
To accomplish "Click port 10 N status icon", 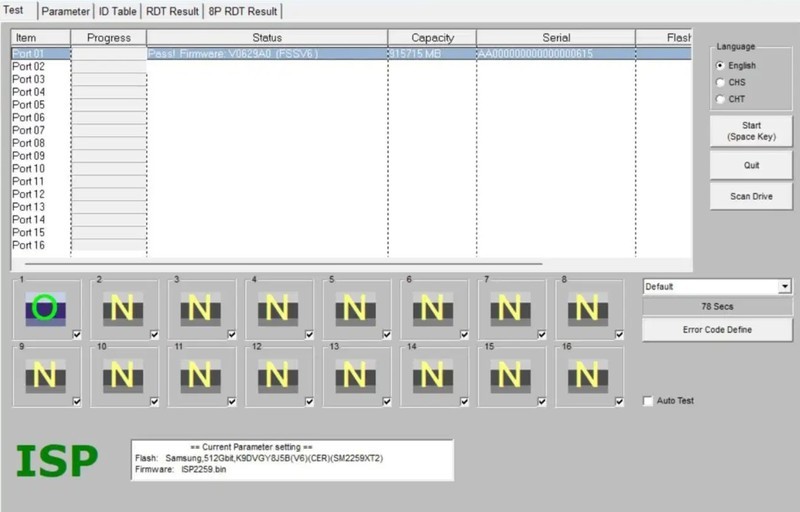I will (123, 376).
